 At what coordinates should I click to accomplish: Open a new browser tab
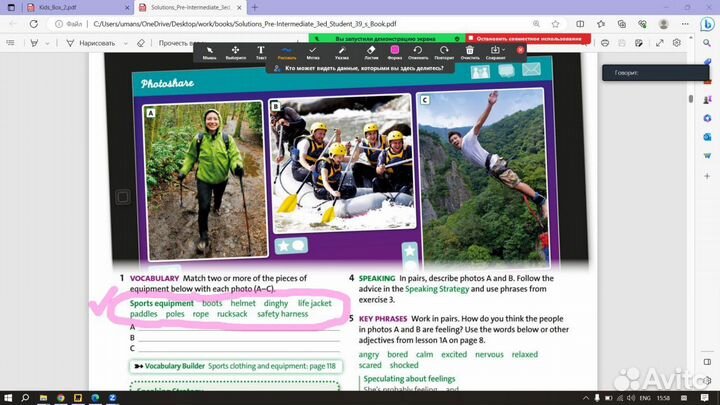pos(255,7)
